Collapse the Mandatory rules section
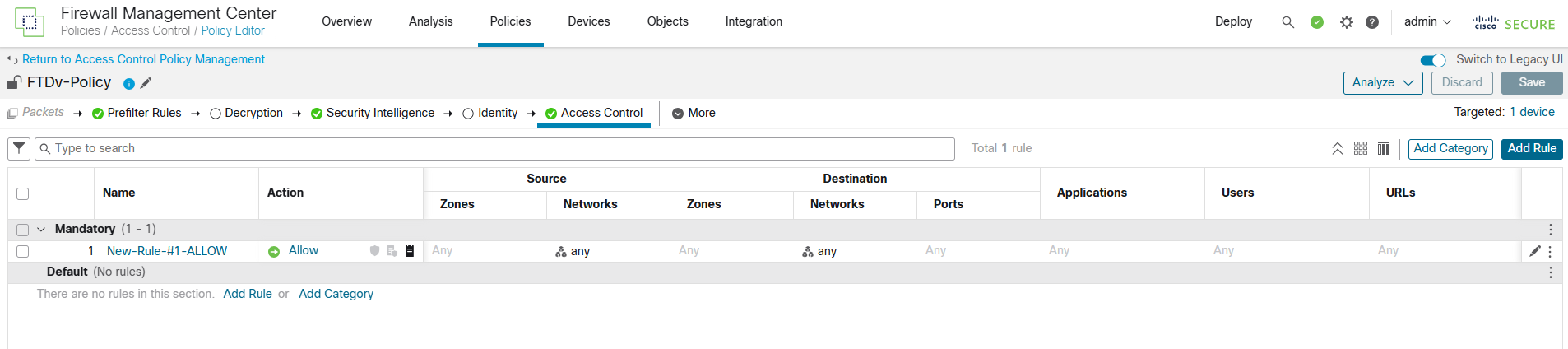This screenshot has width=1568, height=349. (41, 230)
